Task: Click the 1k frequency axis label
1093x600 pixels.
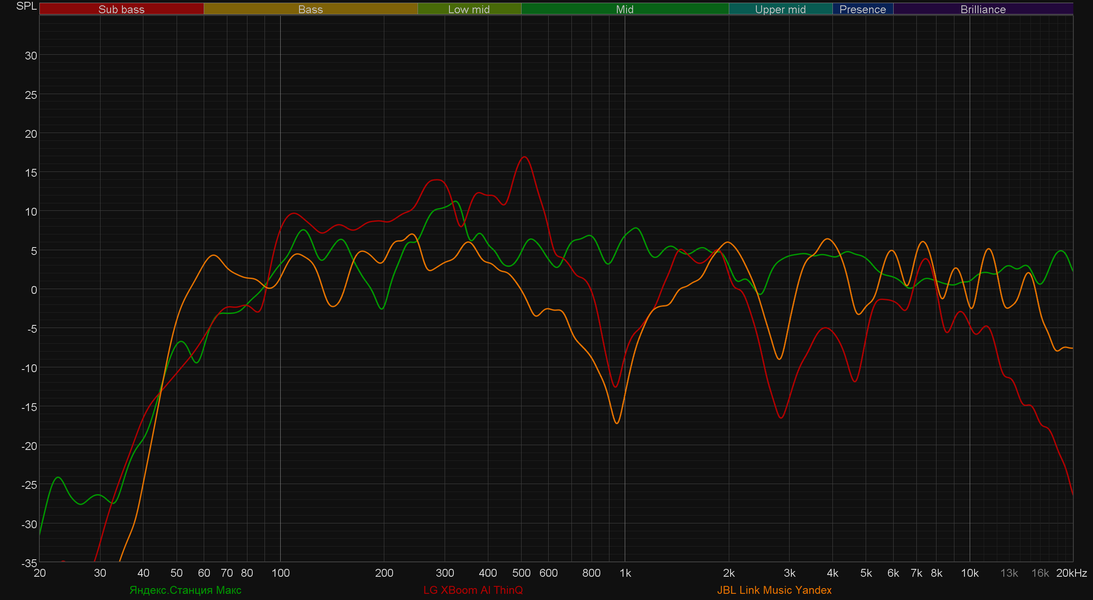Action: 625,573
